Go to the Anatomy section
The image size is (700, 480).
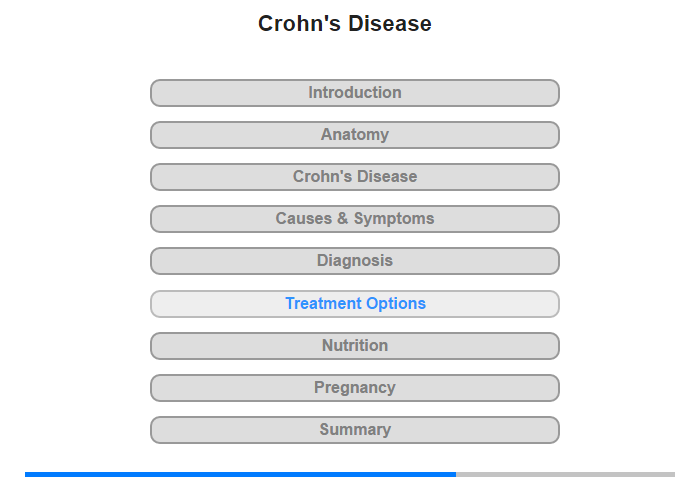pos(354,135)
